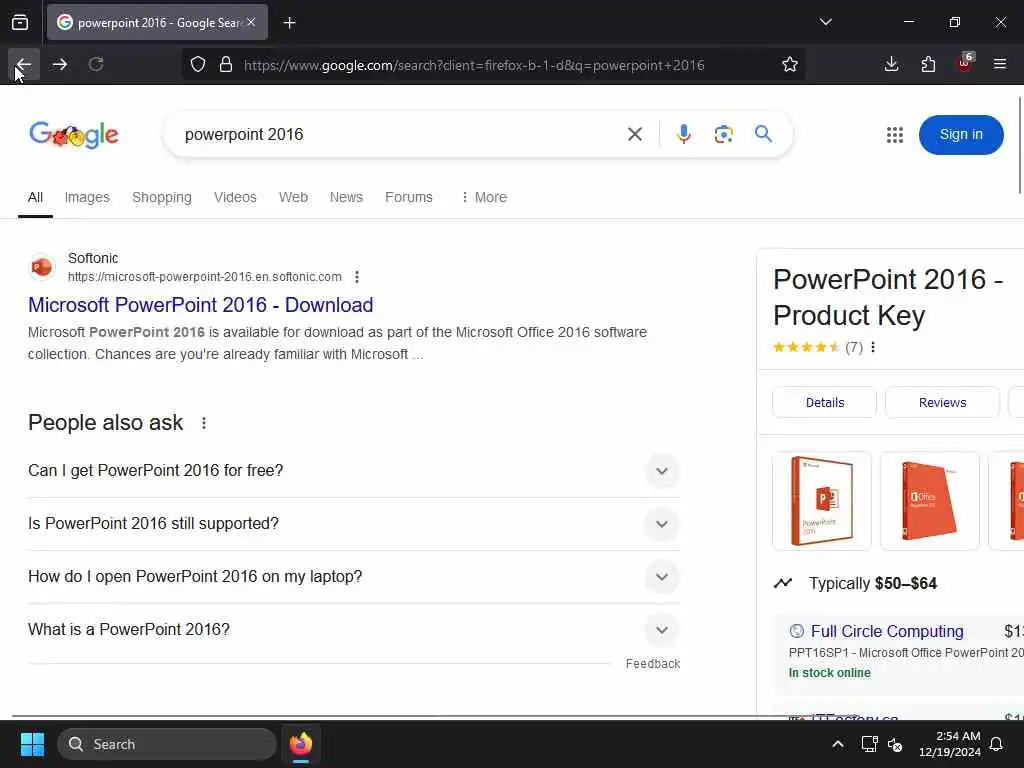
Task: Open the network status tray icon
Action: [869, 744]
